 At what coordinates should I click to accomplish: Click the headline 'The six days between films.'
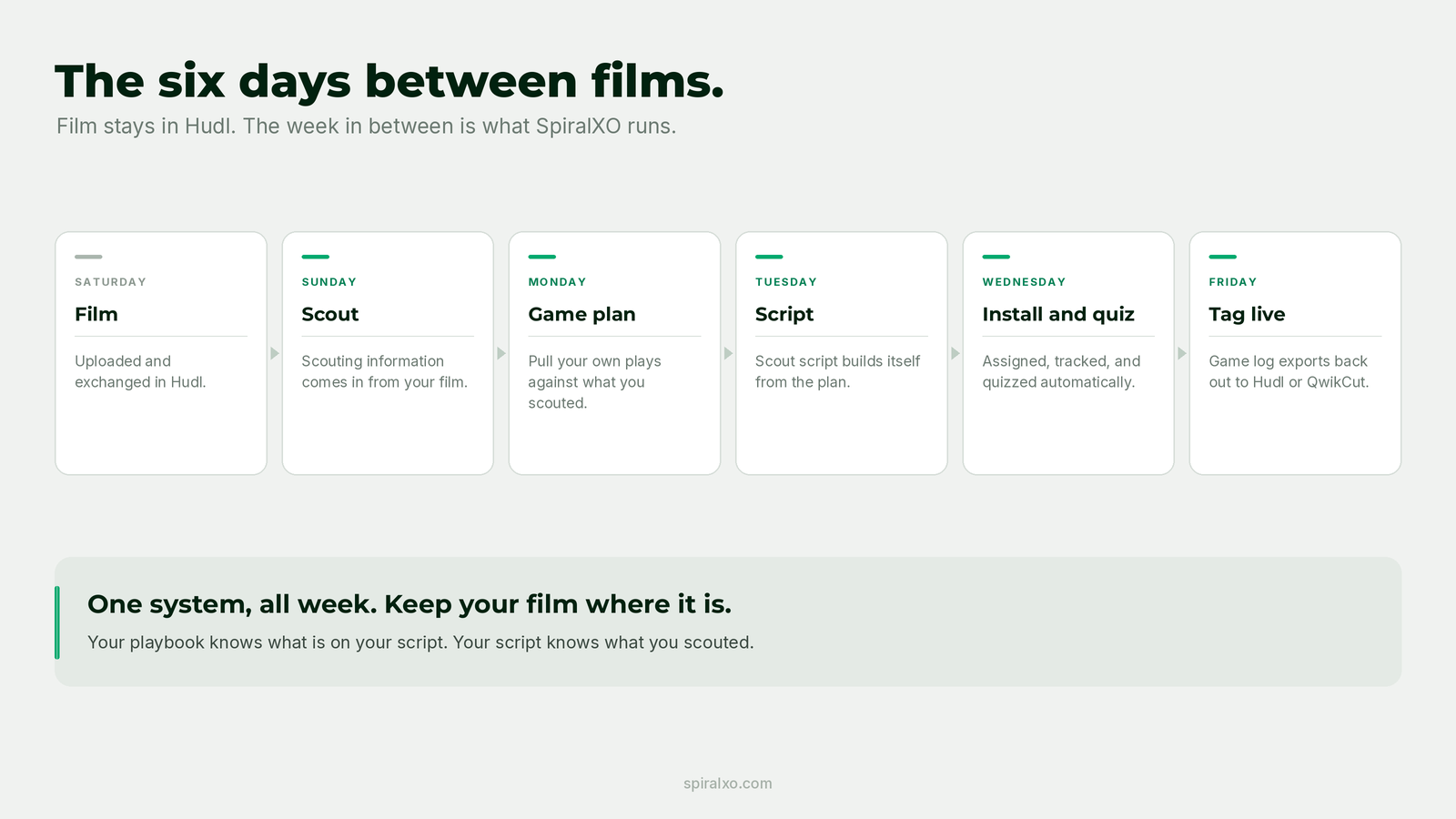coord(389,82)
